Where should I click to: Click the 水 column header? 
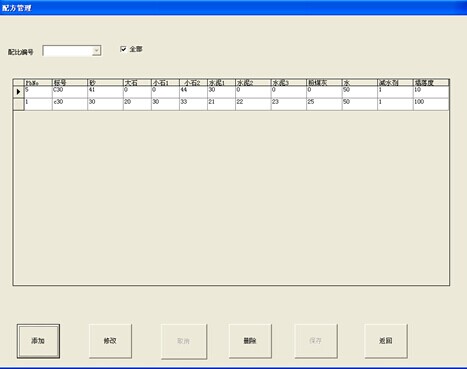point(360,83)
